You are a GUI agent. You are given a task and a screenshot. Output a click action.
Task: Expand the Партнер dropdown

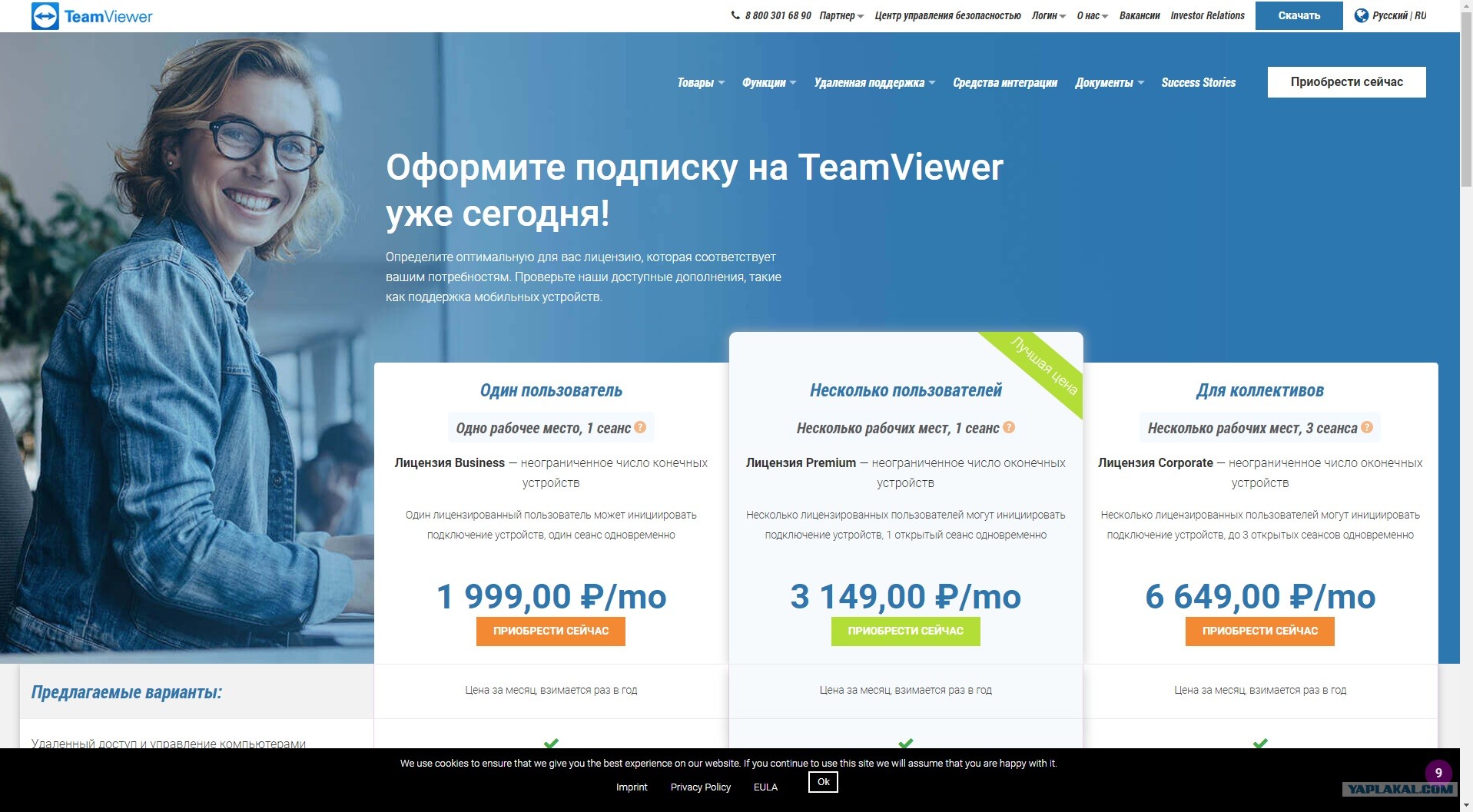[x=841, y=15]
